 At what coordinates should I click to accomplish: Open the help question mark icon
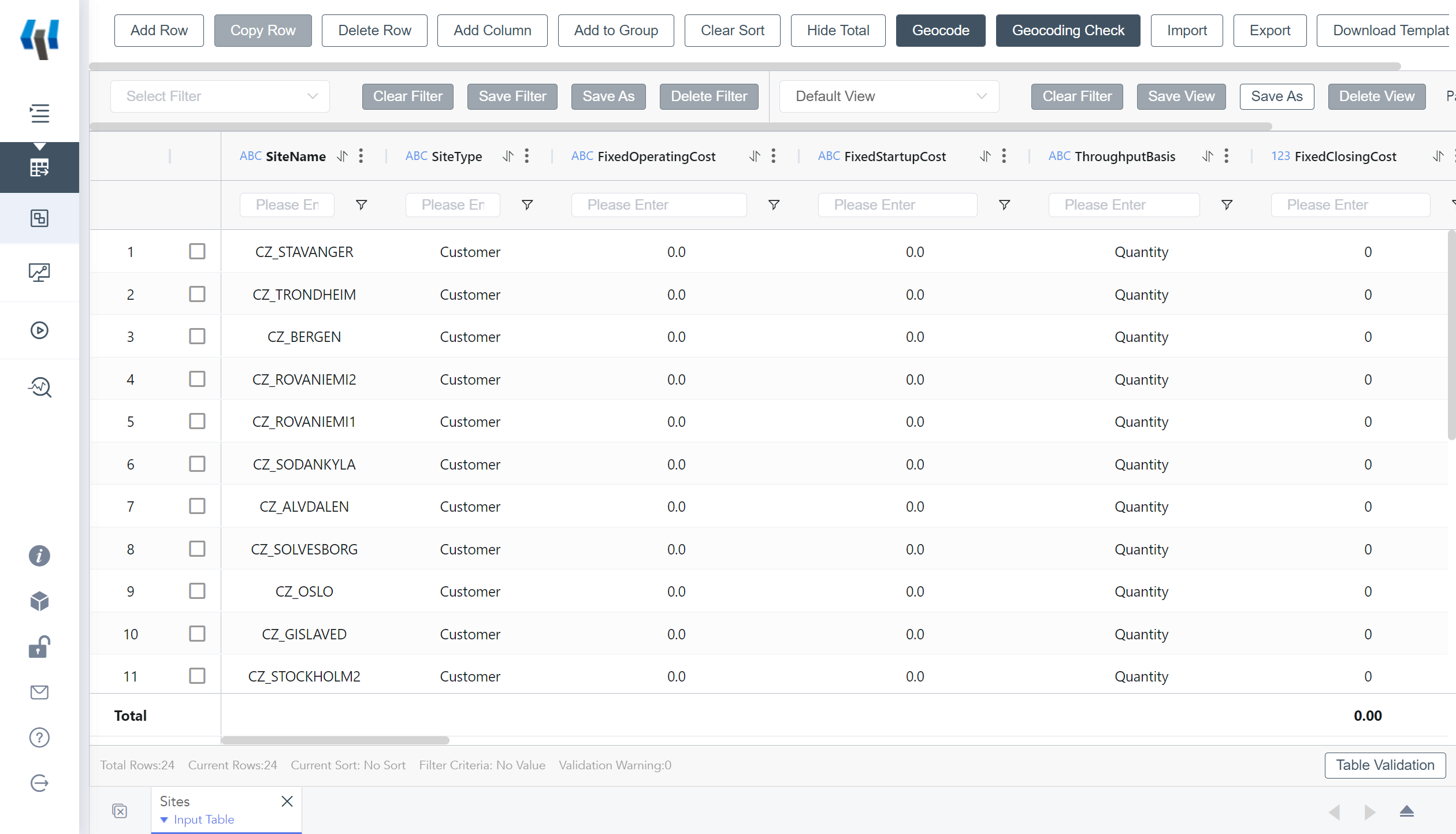[39, 738]
